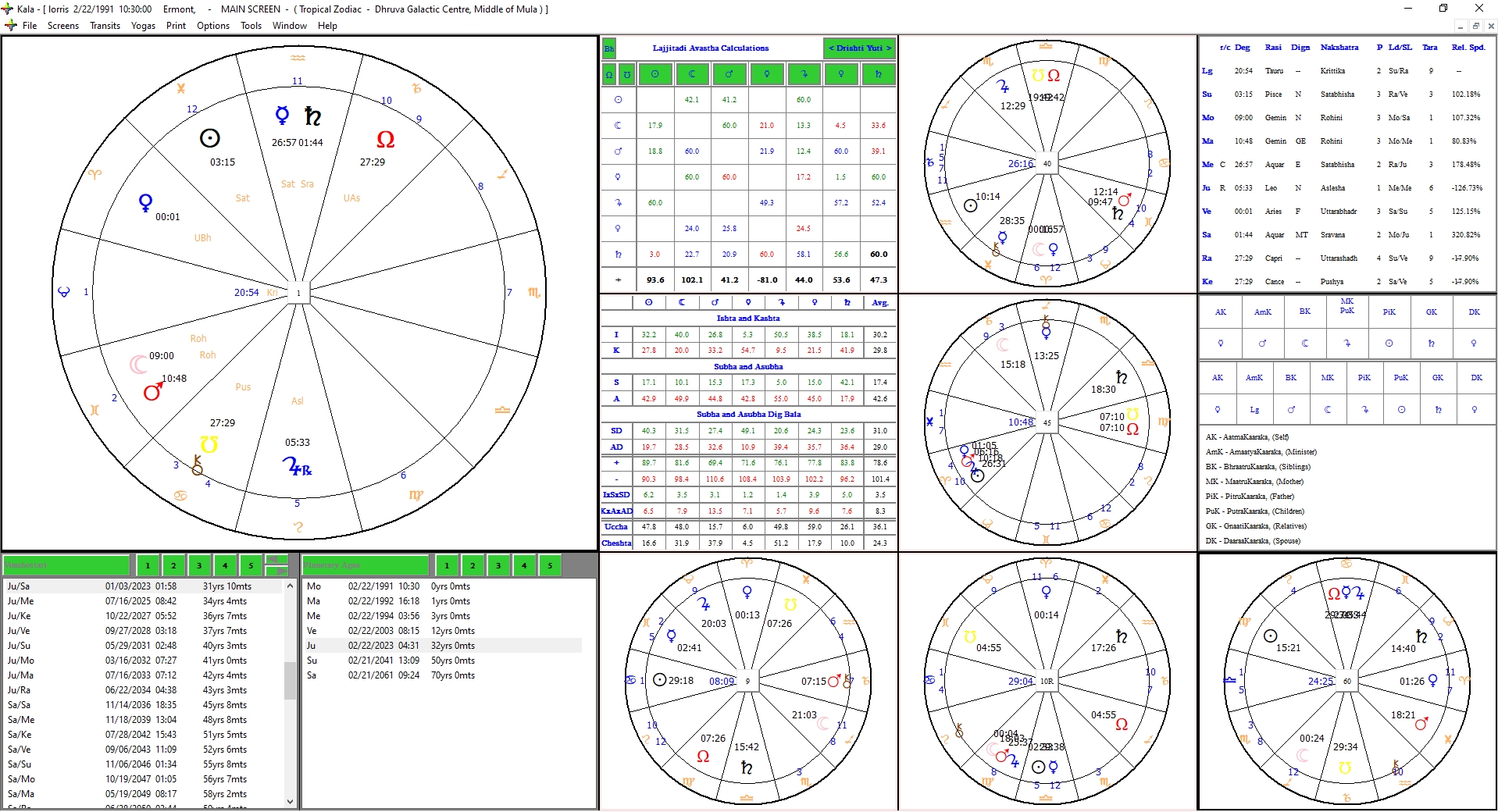This screenshot has width=1498, height=812.
Task: Open the Screens menu
Action: (63, 26)
